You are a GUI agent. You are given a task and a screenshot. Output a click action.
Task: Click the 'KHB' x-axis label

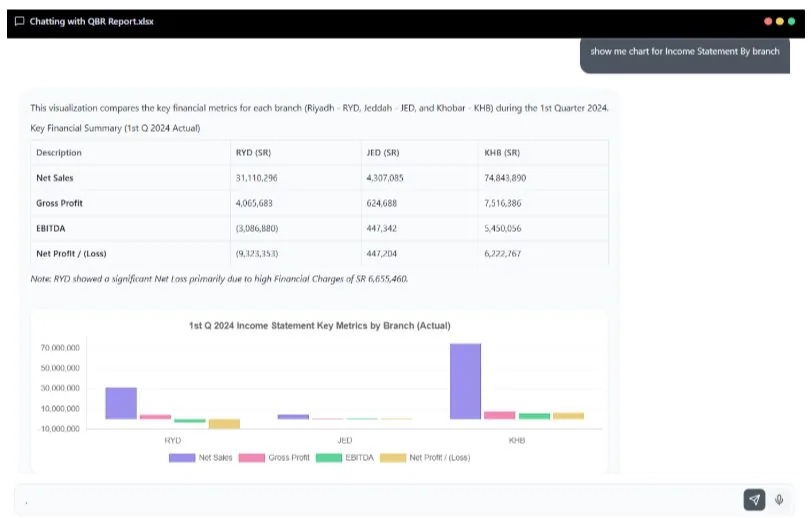pyautogui.click(x=517, y=440)
